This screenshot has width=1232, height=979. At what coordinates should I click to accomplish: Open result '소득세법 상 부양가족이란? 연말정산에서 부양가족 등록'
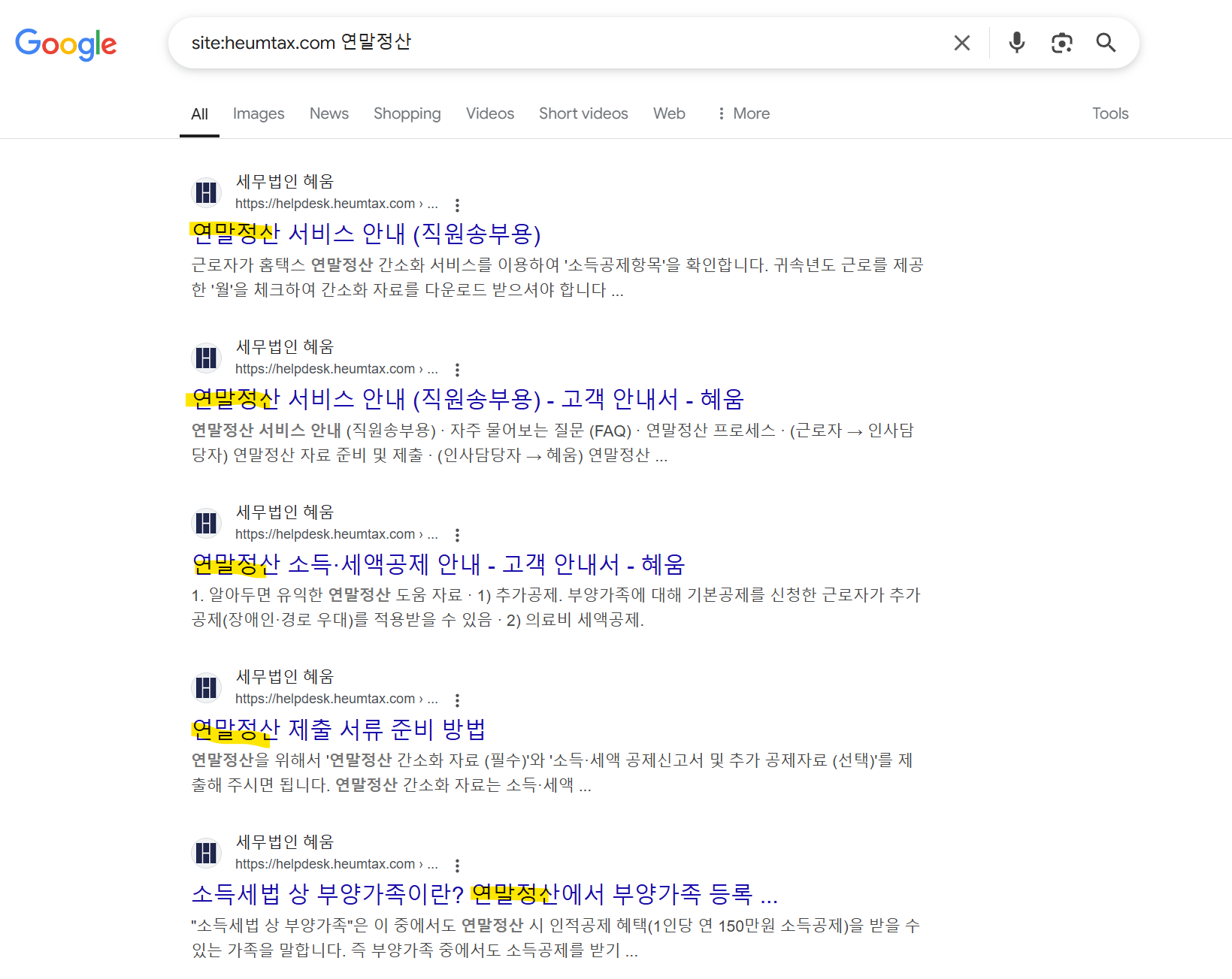(x=485, y=894)
